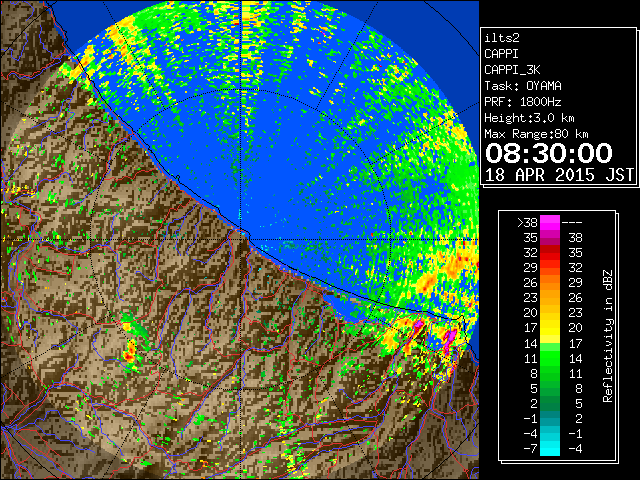Click the '-7' legend label
The image size is (640, 480).
[530, 449]
